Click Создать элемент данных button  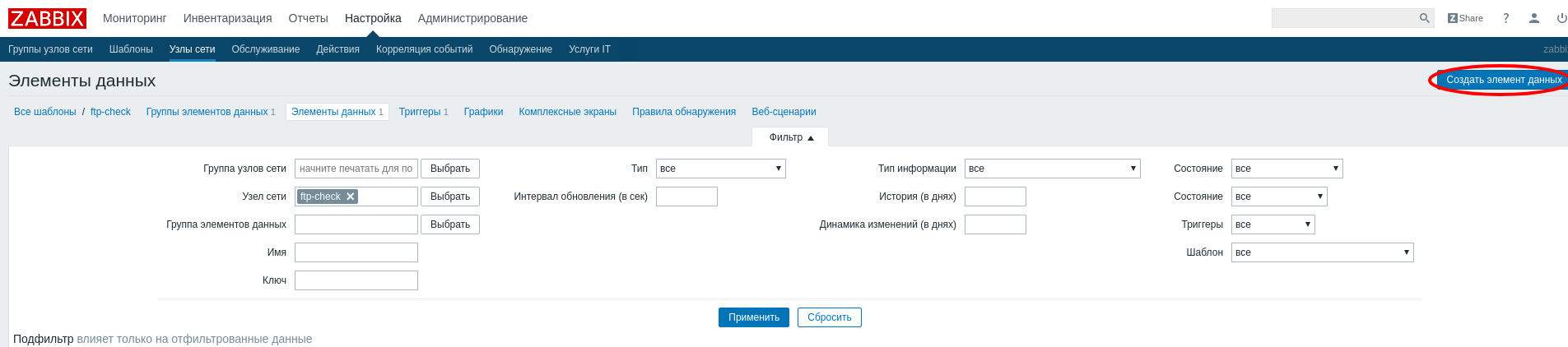[x=1503, y=80]
